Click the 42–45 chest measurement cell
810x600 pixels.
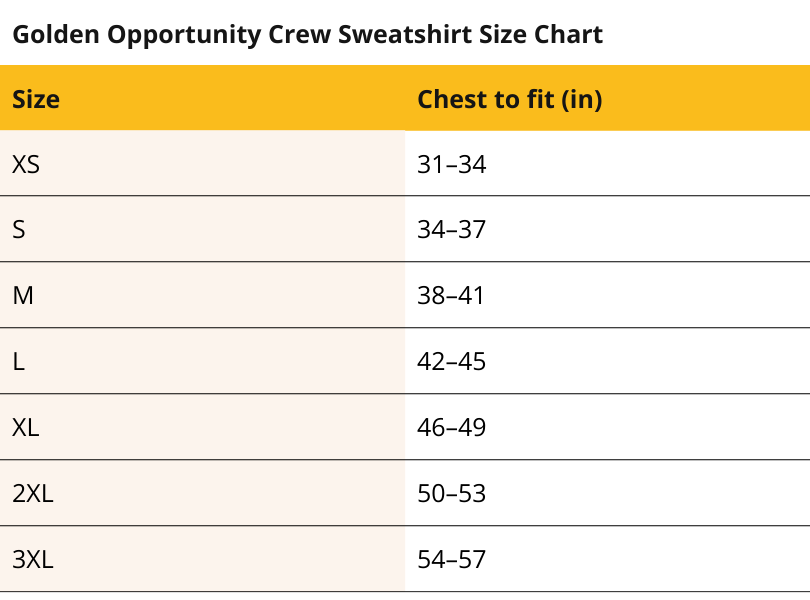[451, 362]
